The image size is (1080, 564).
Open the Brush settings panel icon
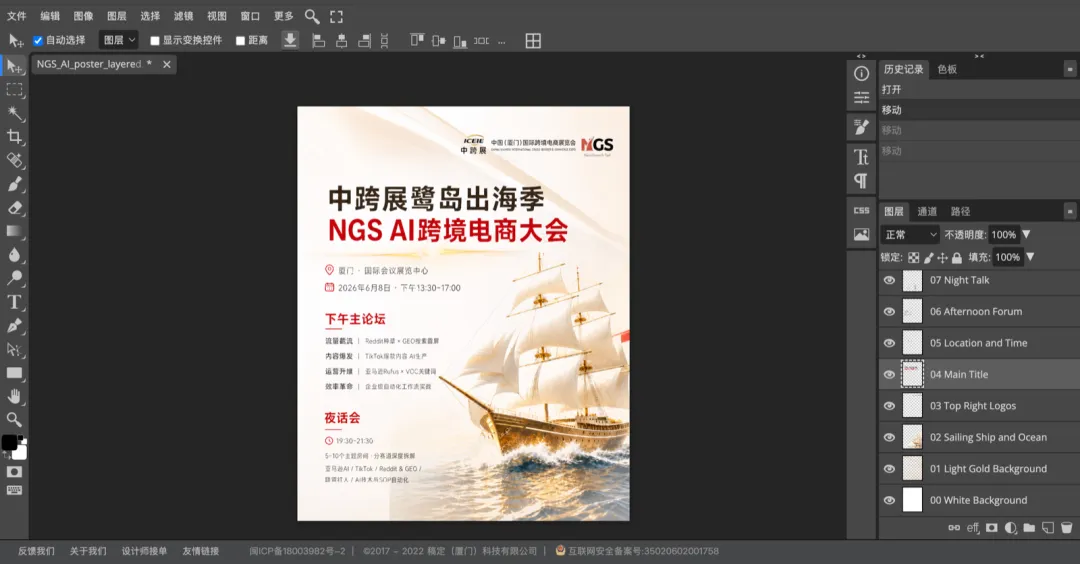coord(861,127)
